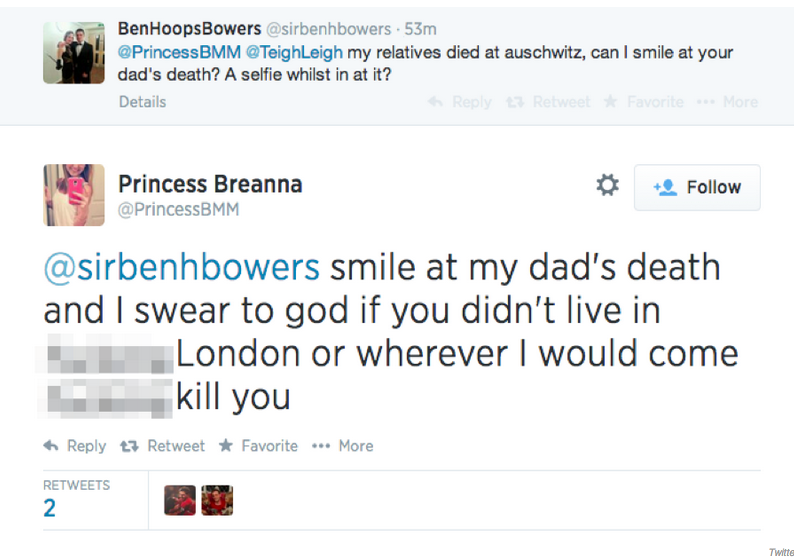Favorite BenHoopsBowers' tweet
794x558 pixels.
coord(645,102)
